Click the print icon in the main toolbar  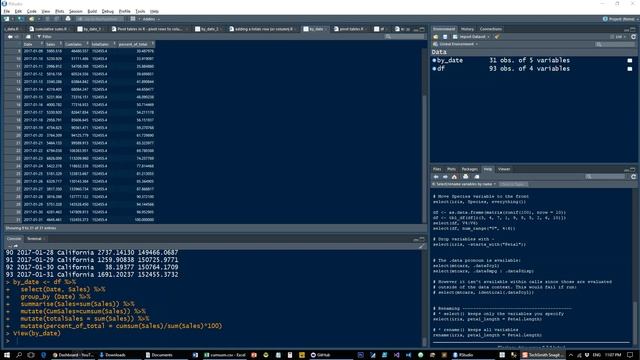(x=68, y=19)
